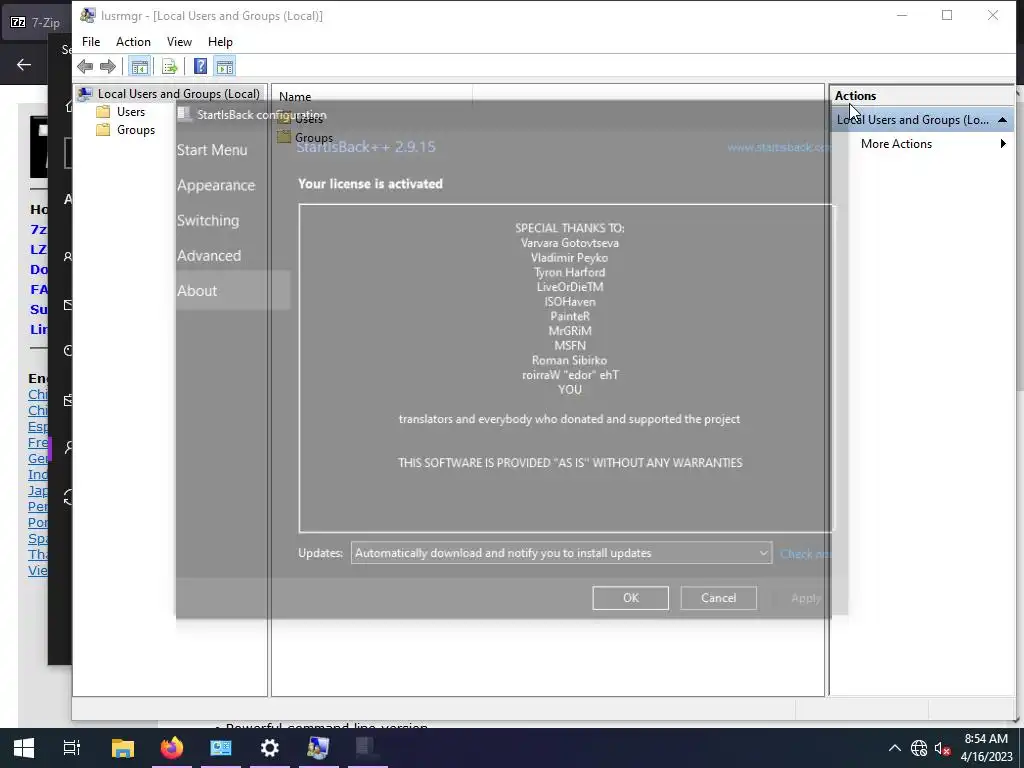1024x768 pixels.
Task: Click SPECIAL THANKS TO credits text
Action: coord(569,228)
